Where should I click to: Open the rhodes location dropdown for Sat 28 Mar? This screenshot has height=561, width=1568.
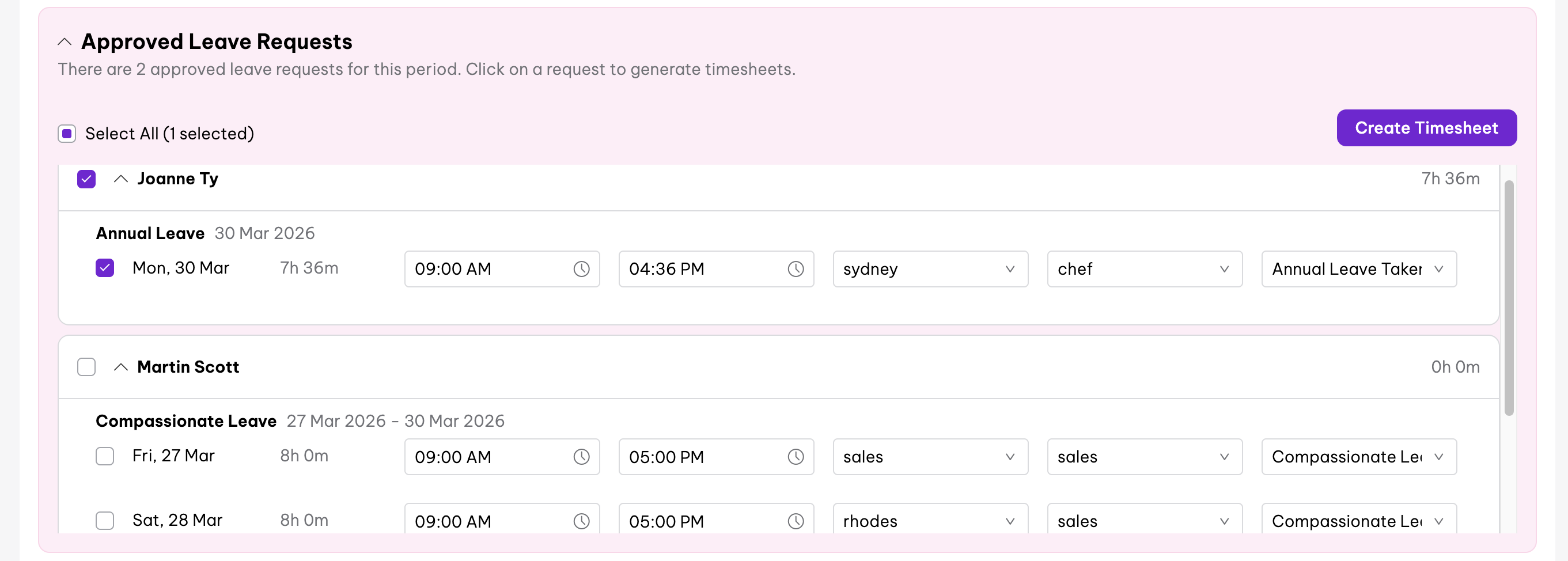tap(930, 521)
